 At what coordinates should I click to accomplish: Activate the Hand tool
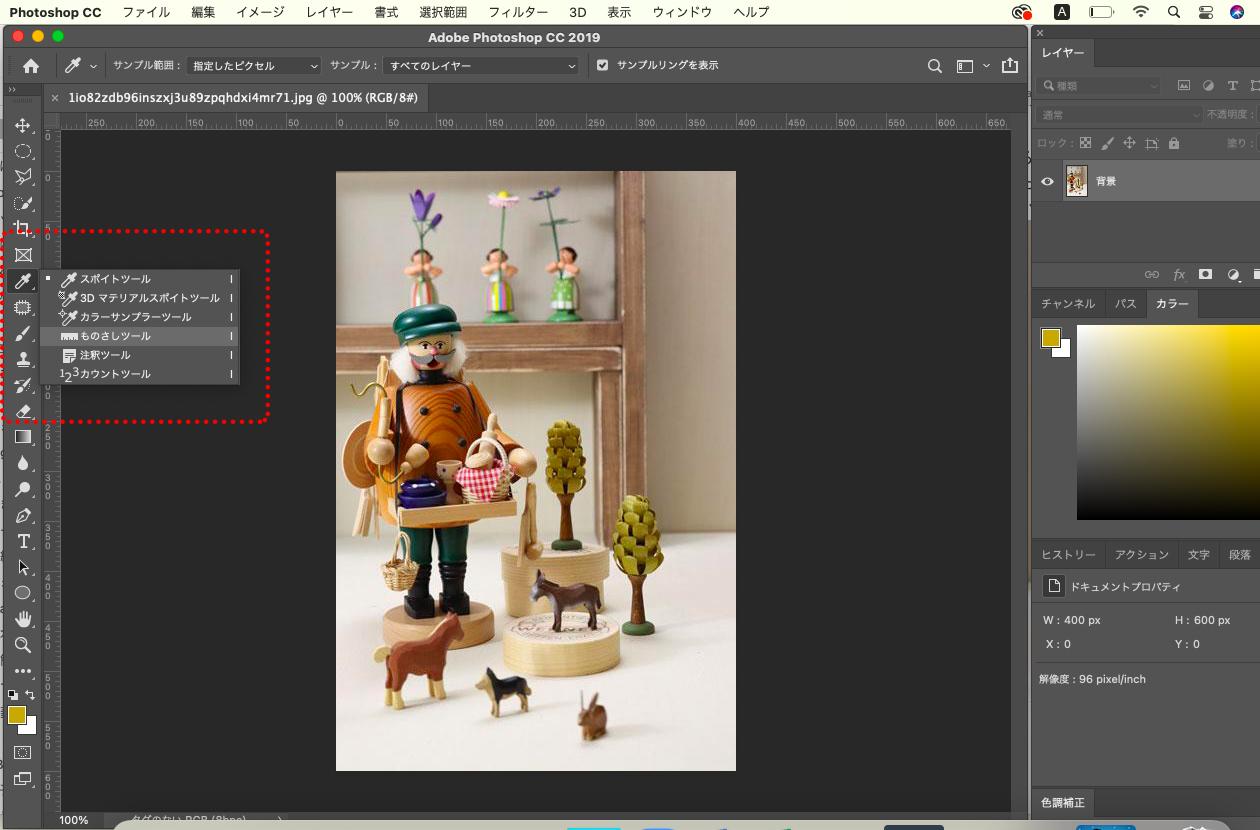point(23,619)
